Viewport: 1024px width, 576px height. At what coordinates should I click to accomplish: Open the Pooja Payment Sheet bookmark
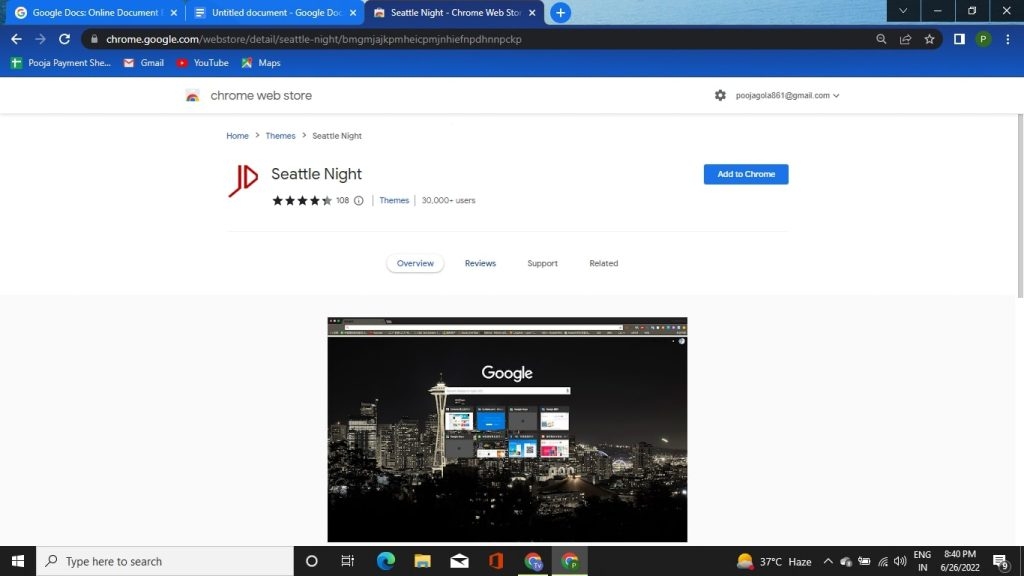(61, 63)
